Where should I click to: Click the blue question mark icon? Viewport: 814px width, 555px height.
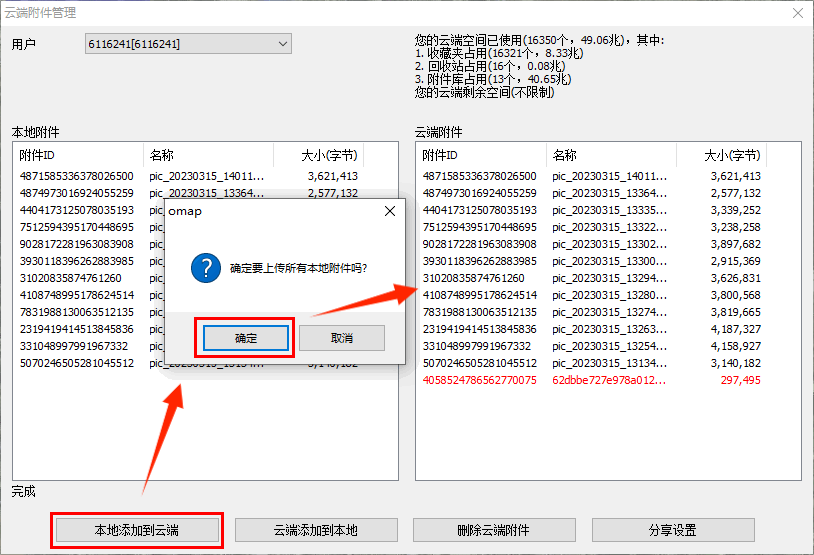(205, 268)
